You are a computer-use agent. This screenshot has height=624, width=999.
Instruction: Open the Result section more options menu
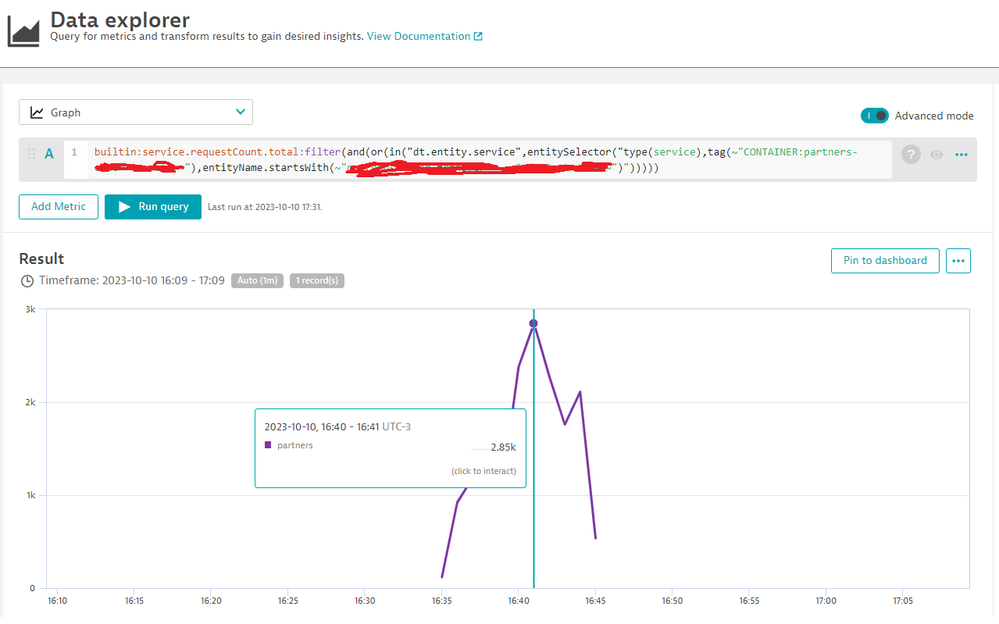coord(958,261)
